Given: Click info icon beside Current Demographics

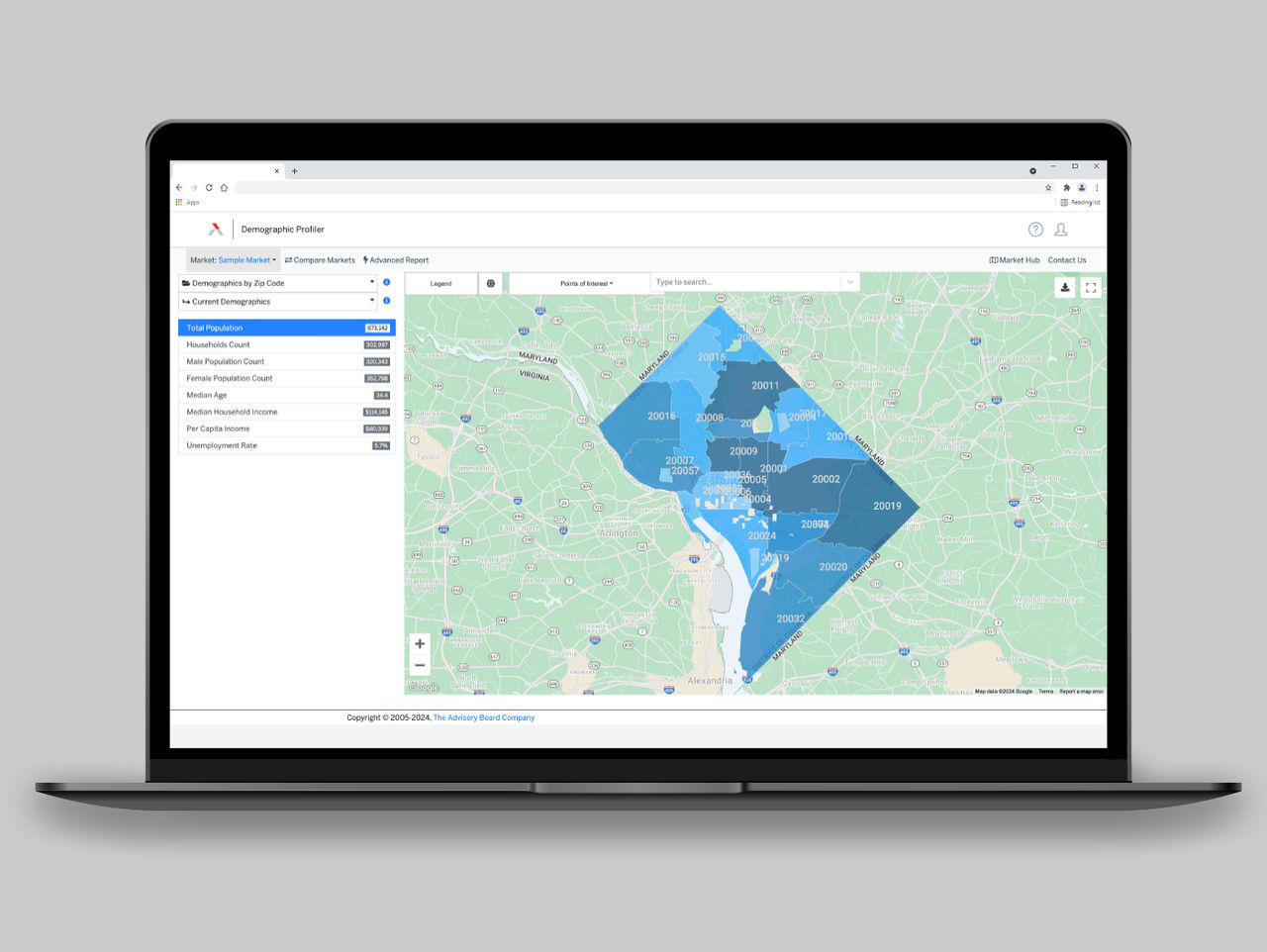Looking at the screenshot, I should point(386,301).
